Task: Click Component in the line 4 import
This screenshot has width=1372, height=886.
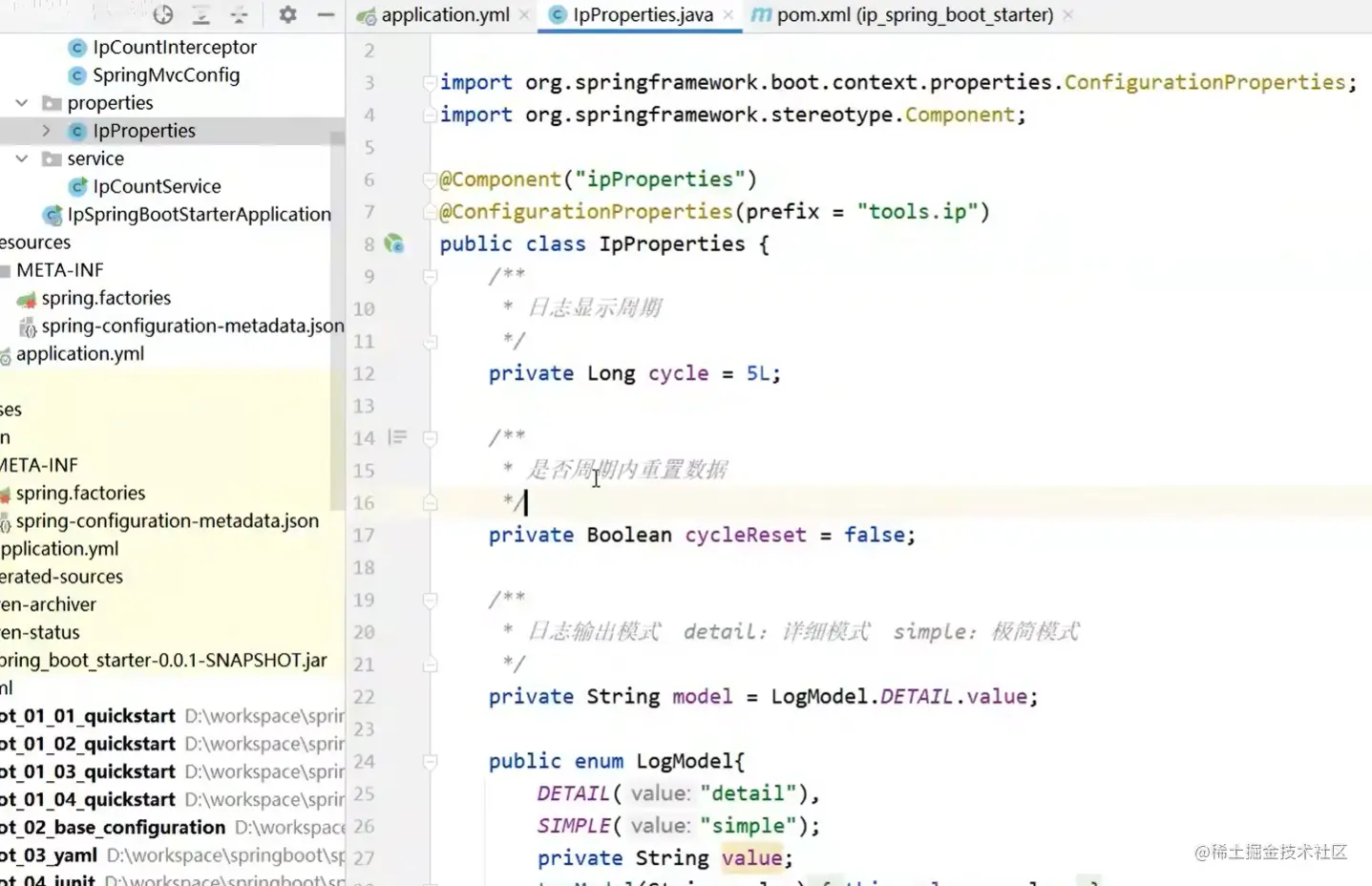Action: pos(960,115)
